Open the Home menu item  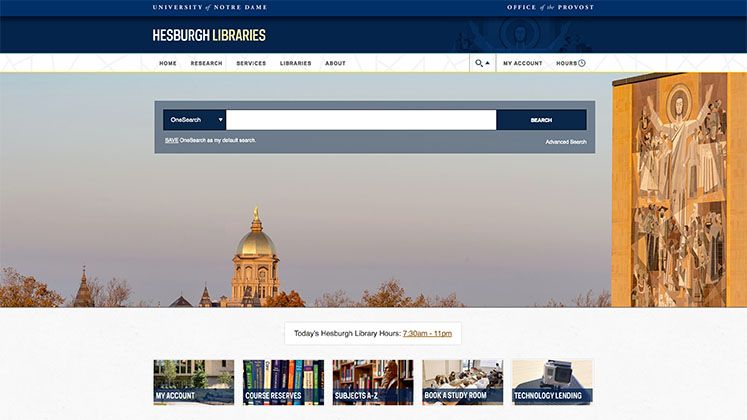coord(168,63)
